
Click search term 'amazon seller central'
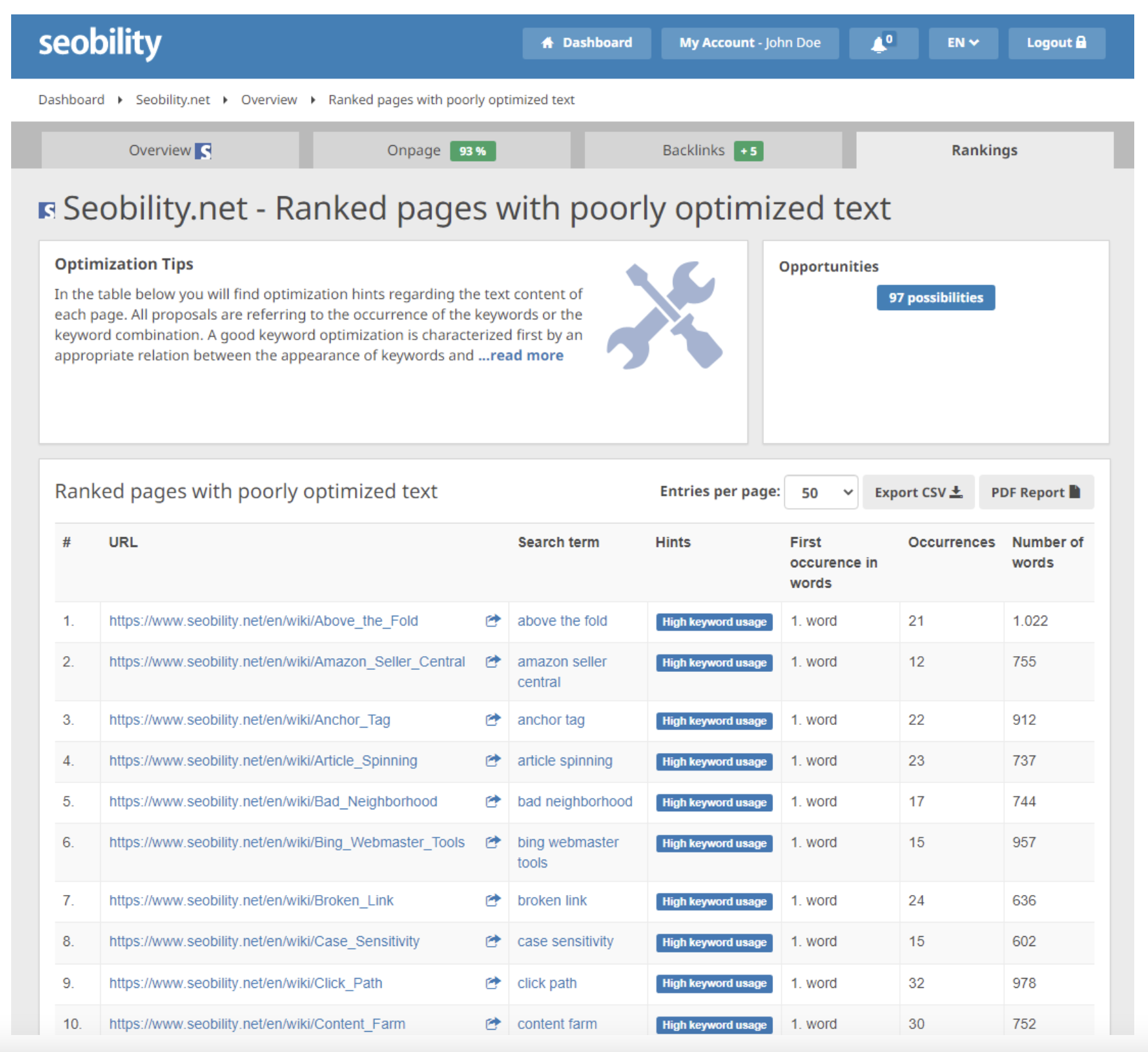(562, 672)
